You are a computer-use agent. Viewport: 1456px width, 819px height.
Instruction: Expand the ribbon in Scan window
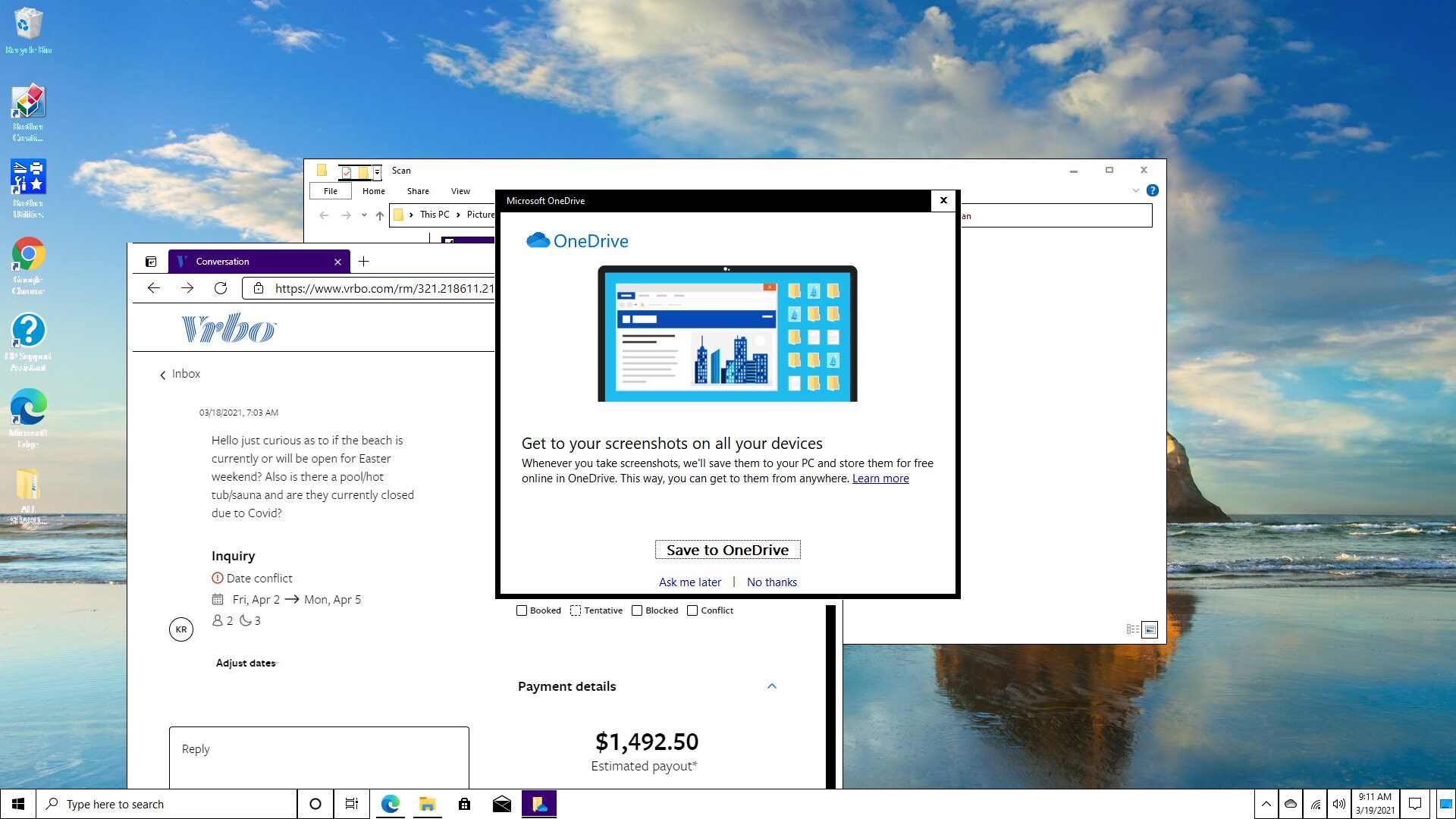[1135, 191]
